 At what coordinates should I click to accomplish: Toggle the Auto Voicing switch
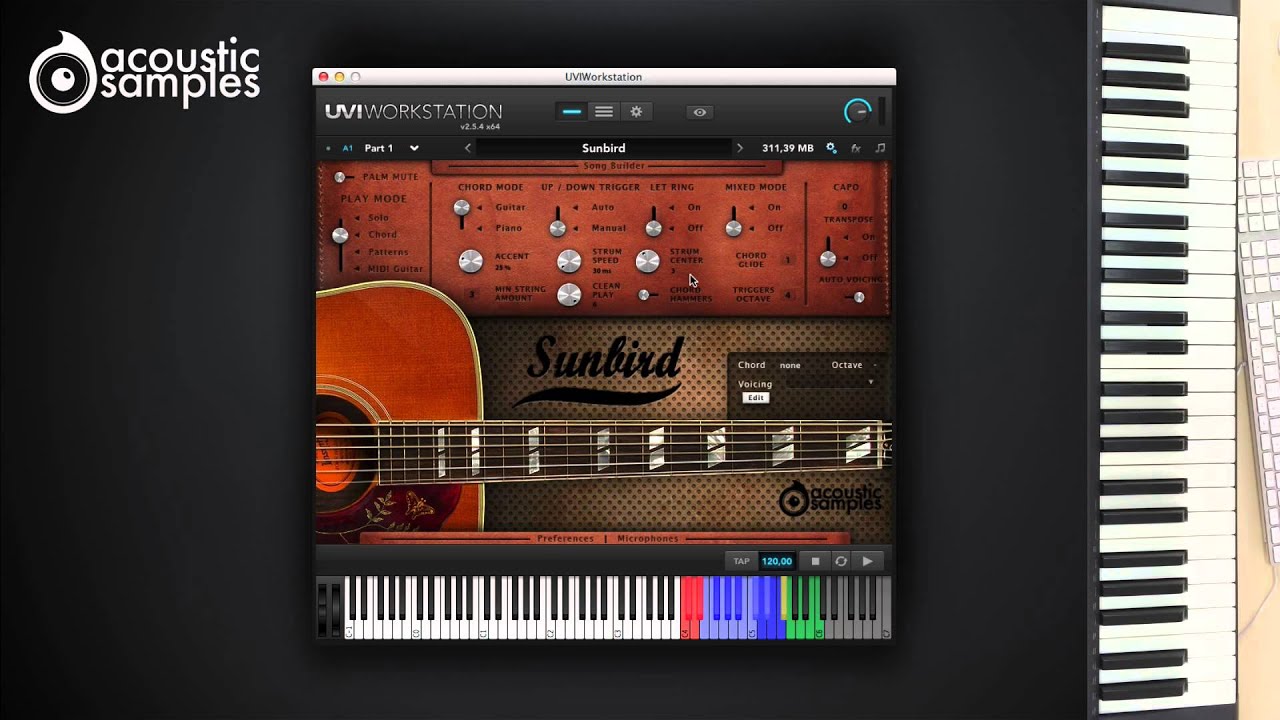point(856,297)
